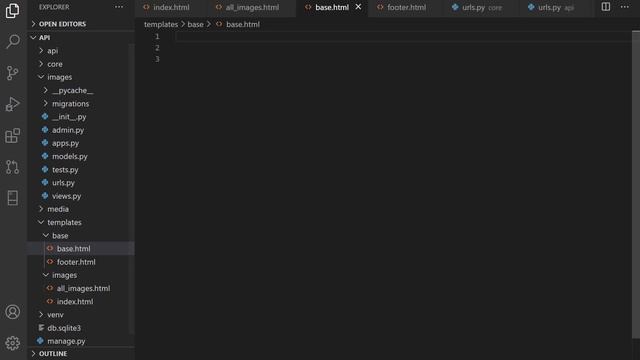Click the base breadcrumb segment
The image size is (640, 360).
[196, 24]
